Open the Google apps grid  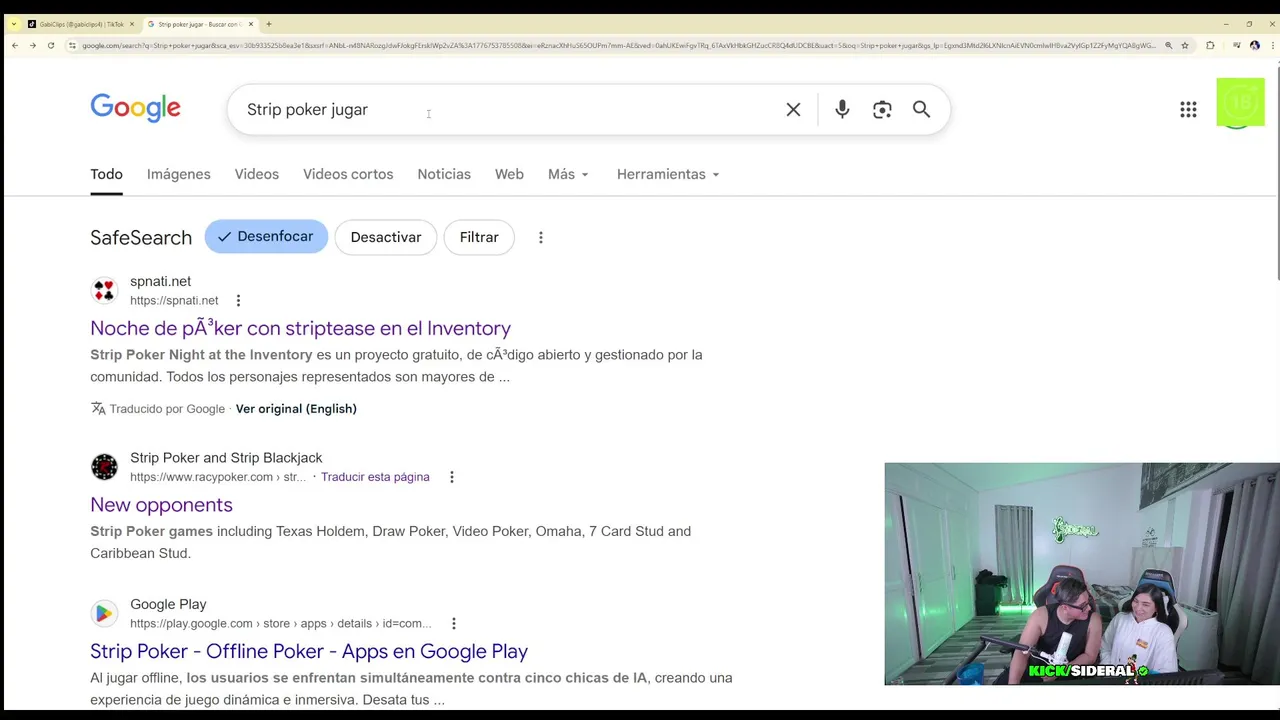[x=1188, y=110]
